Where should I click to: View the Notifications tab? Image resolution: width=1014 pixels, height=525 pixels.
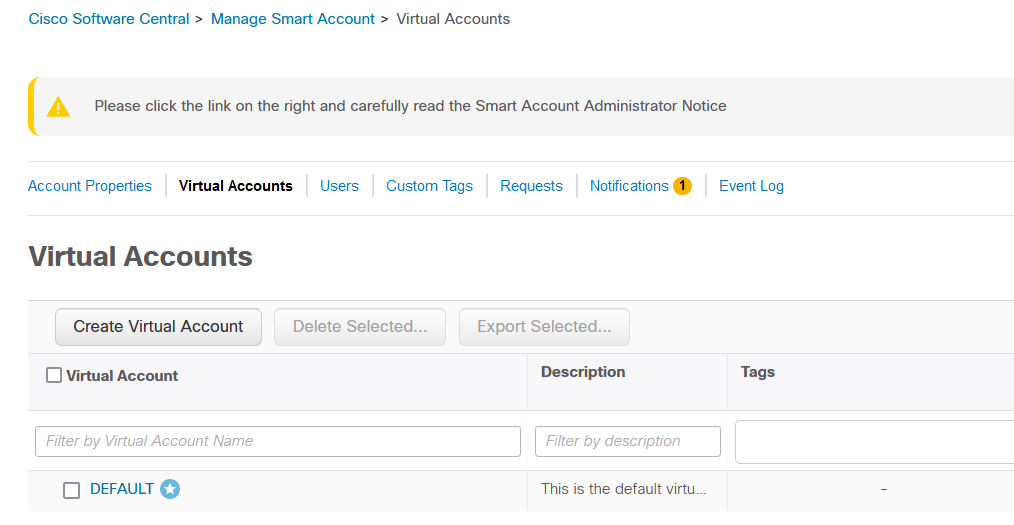pos(629,186)
